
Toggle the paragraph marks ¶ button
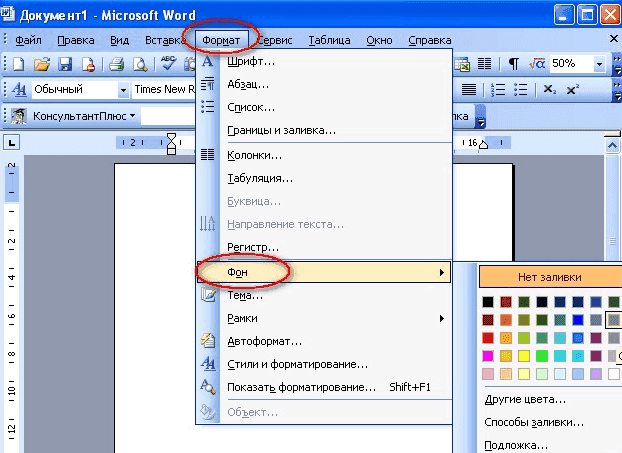513,63
